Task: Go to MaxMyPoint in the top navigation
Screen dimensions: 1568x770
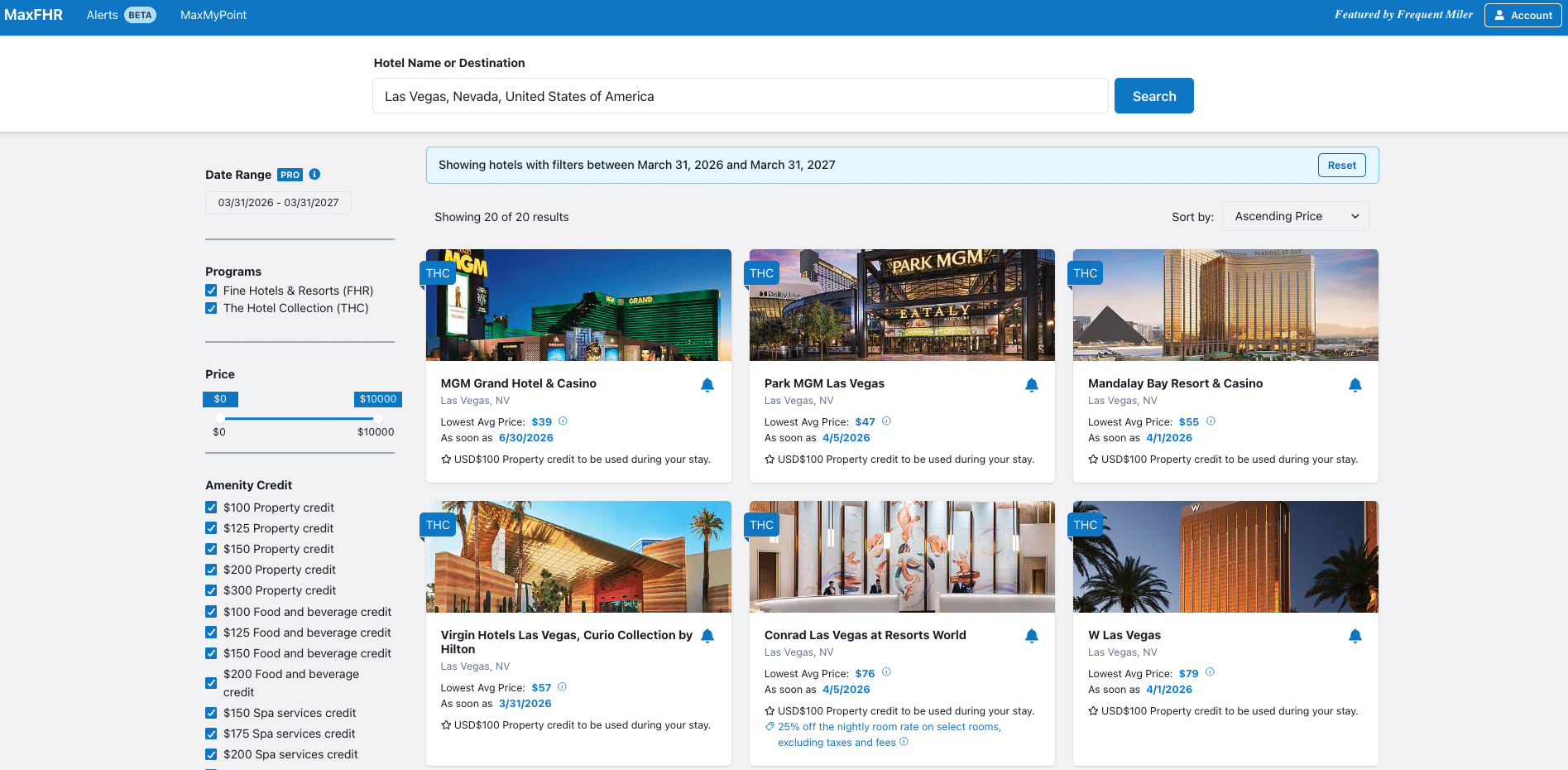Action: click(x=213, y=15)
